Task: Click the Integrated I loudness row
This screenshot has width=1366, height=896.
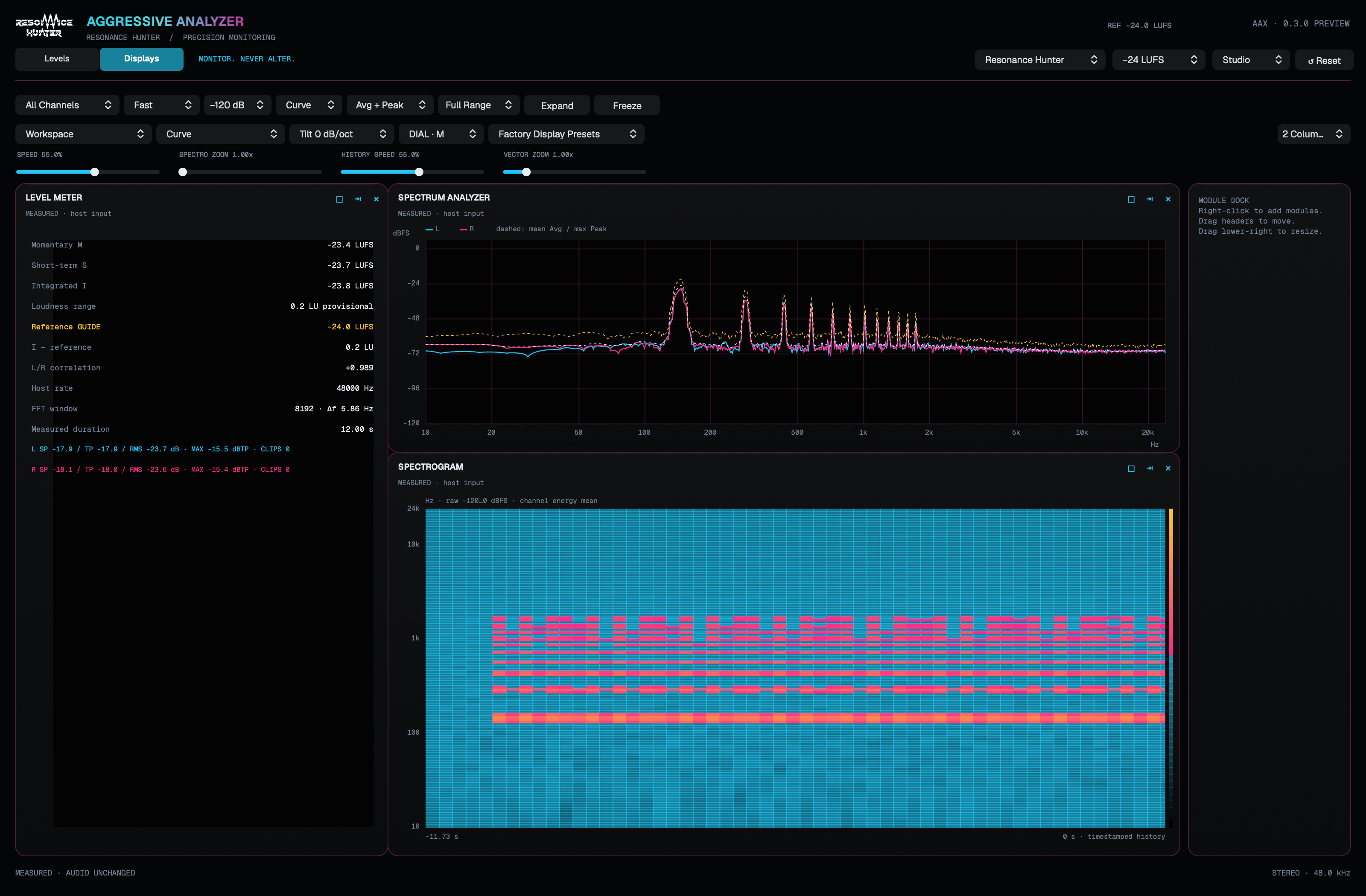Action: 202,286
